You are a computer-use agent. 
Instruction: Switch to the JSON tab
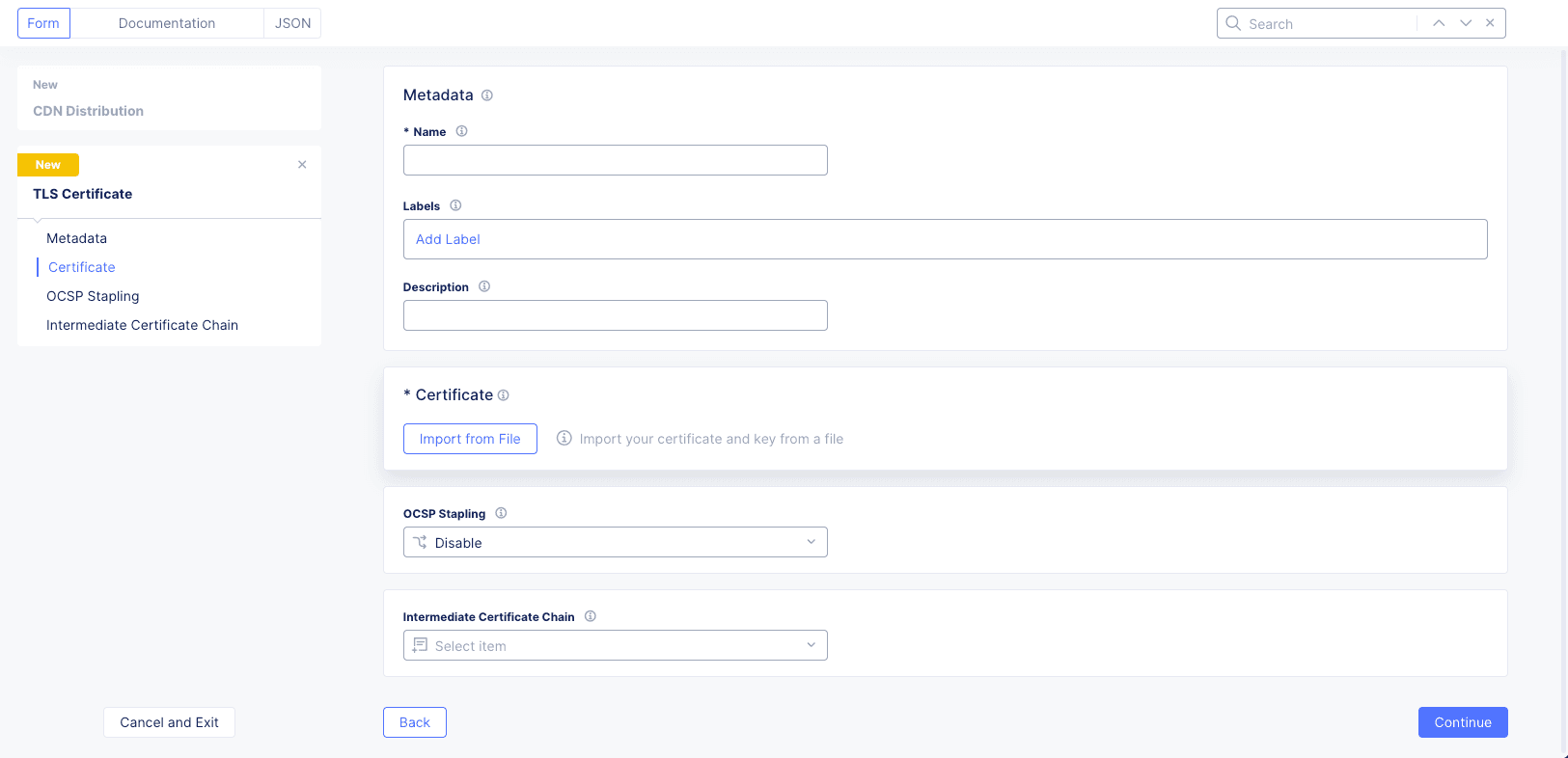click(292, 23)
